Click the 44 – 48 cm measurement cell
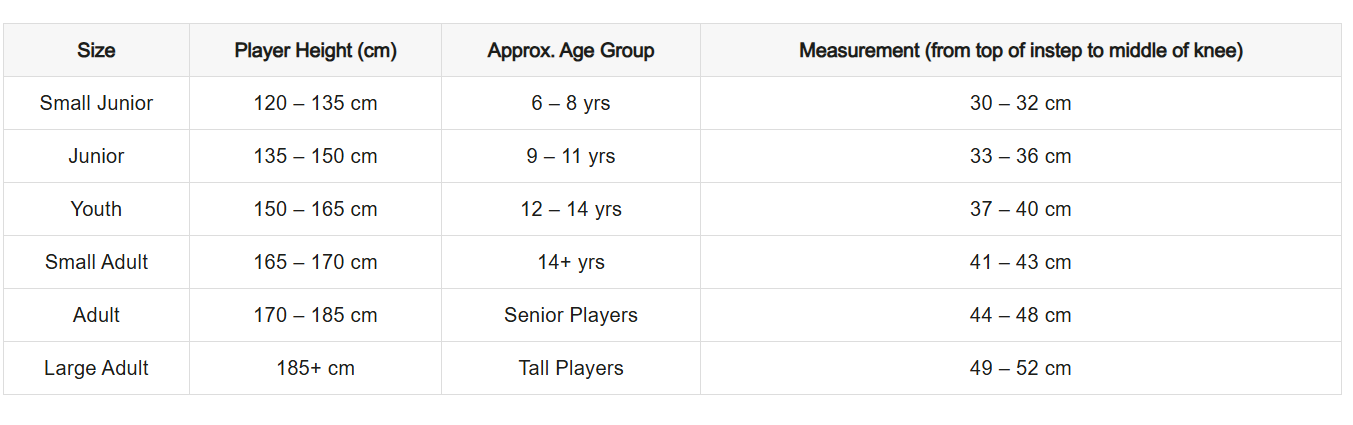The height and width of the screenshot is (425, 1353). 1020,315
